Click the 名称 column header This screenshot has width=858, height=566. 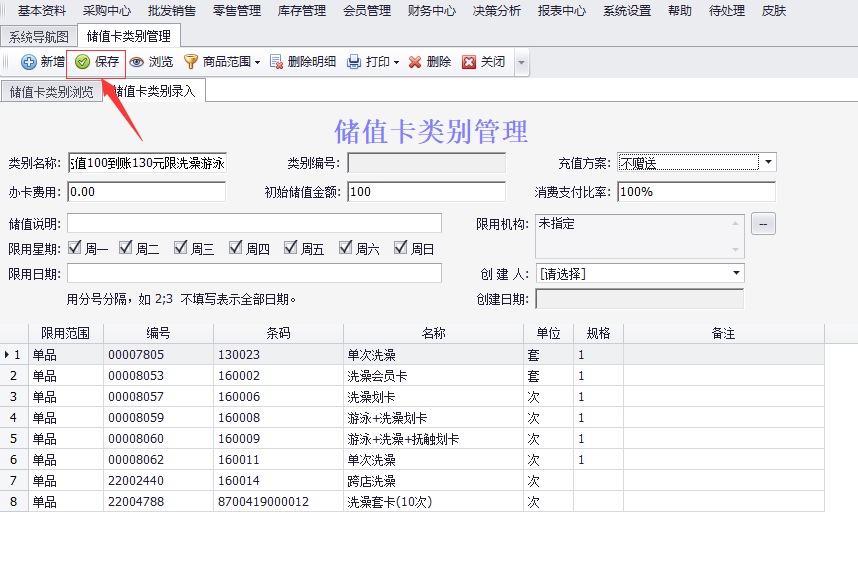click(433, 333)
